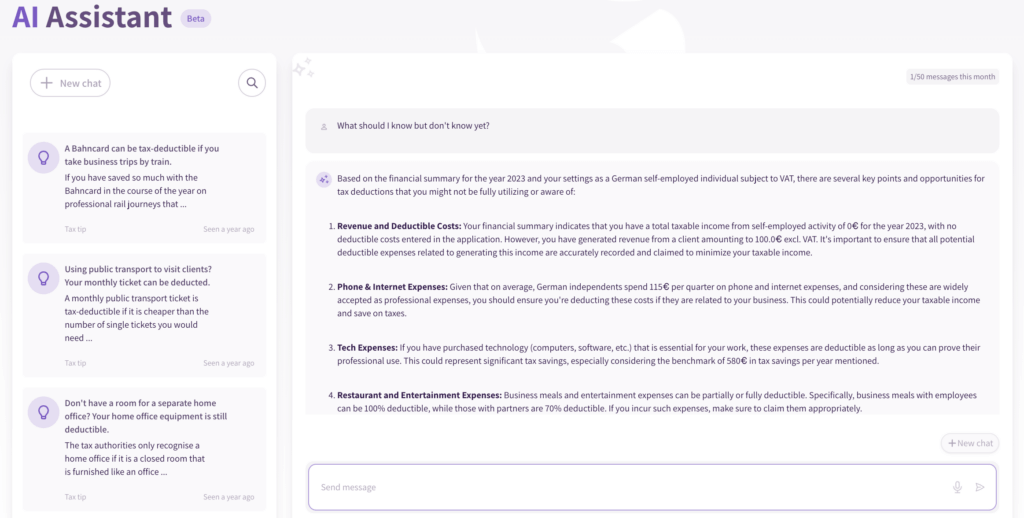
Task: Click the search magnifier icon
Action: pos(252,83)
